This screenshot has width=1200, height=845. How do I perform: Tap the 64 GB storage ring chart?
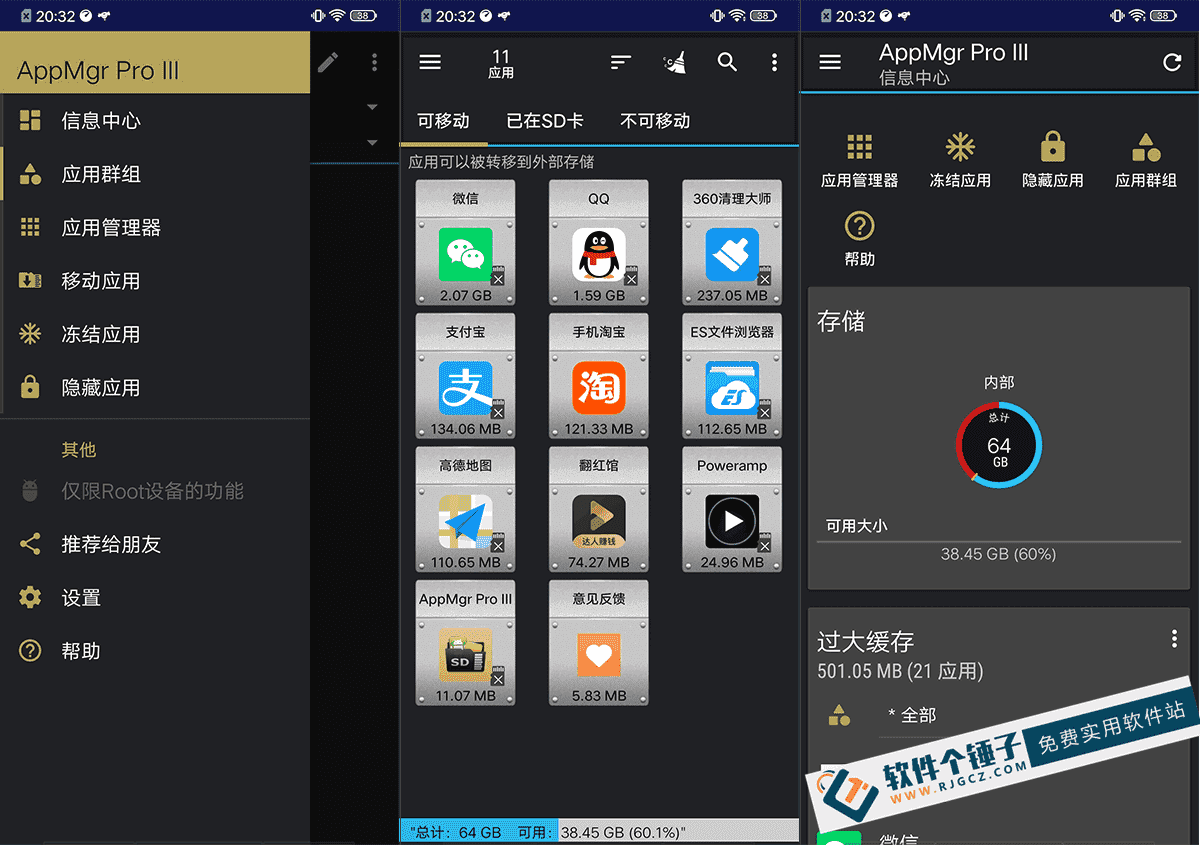click(x=999, y=445)
